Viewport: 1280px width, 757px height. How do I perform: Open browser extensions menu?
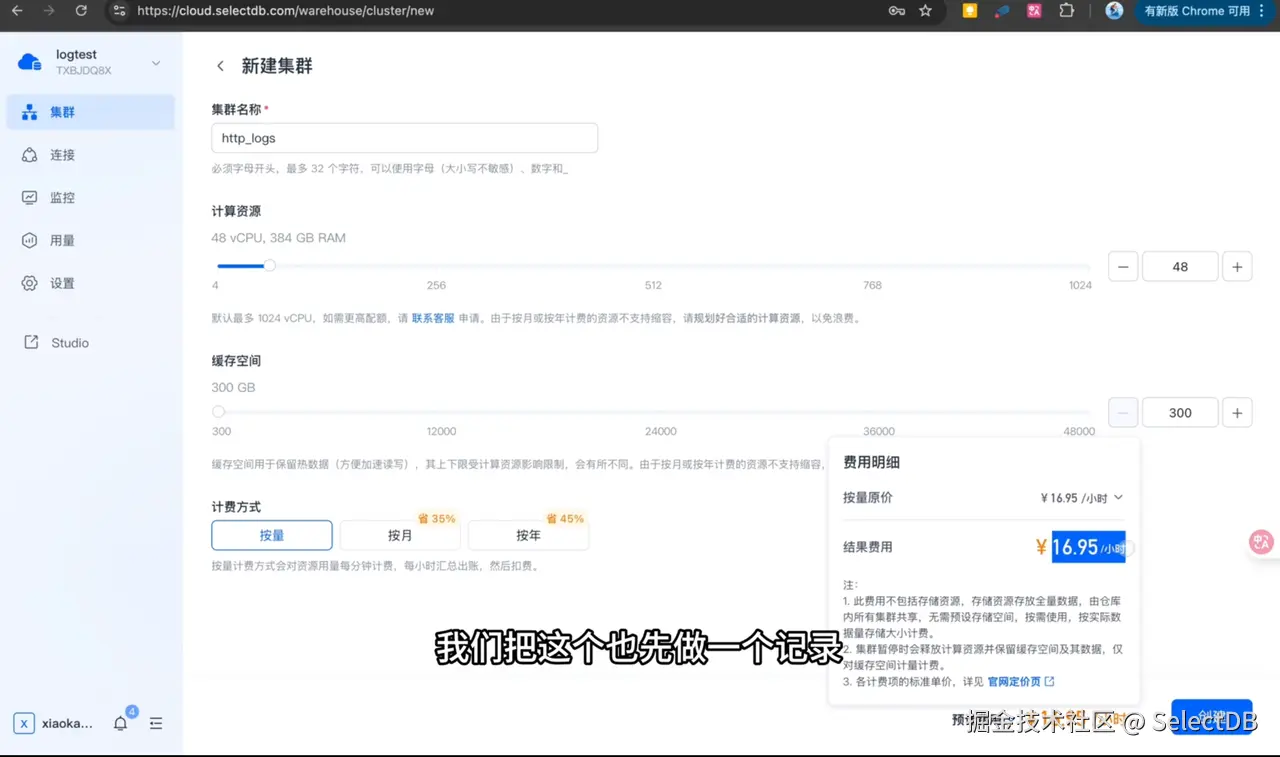[x=1066, y=12]
